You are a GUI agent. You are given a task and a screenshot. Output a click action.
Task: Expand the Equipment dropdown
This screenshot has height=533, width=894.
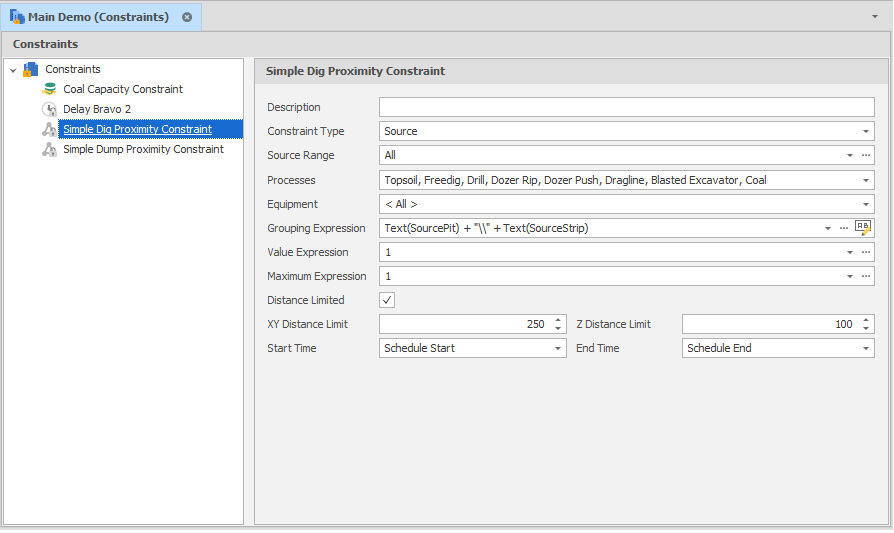866,204
